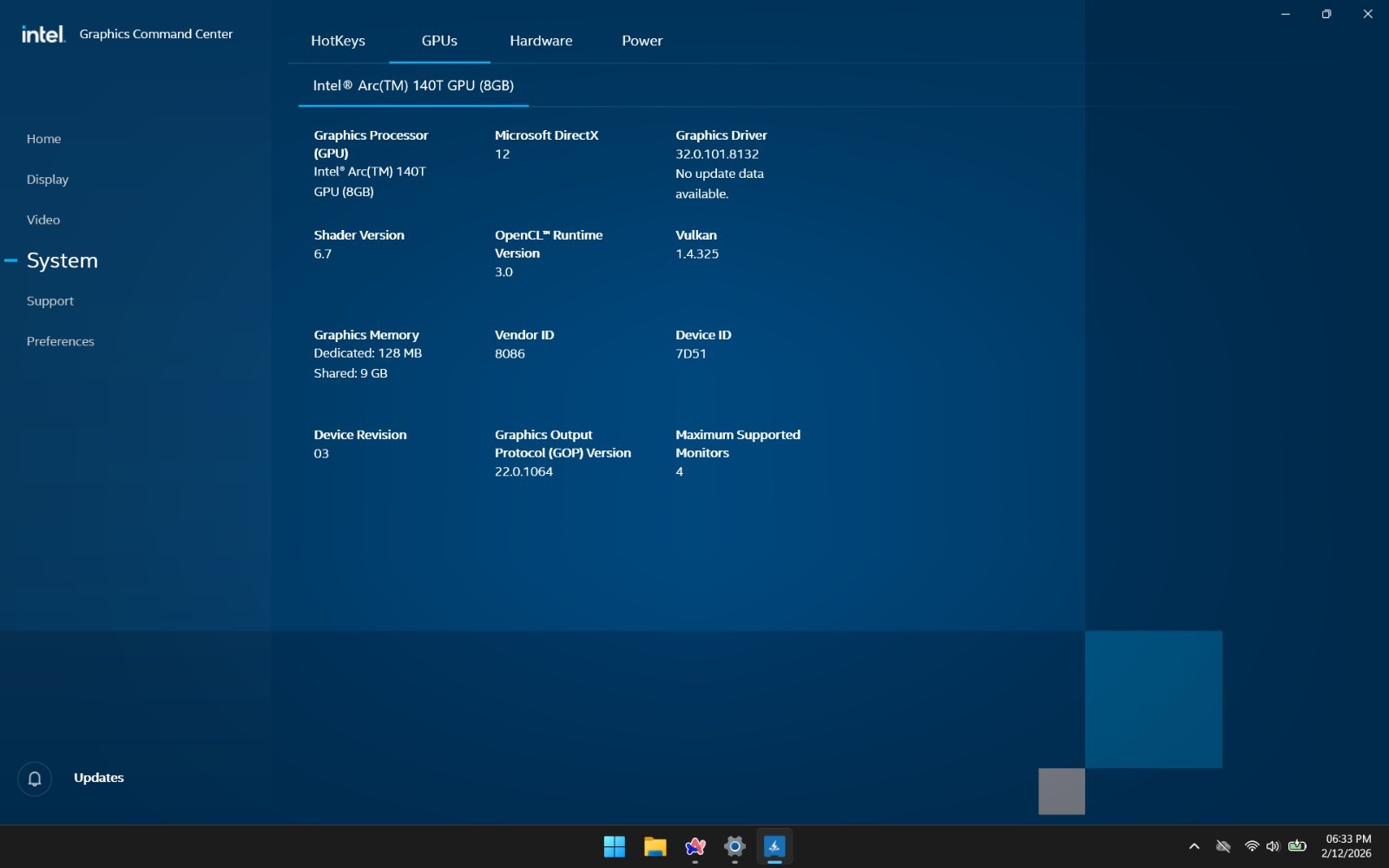The image size is (1389, 868).
Task: Select System in the sidebar
Action: coord(62,260)
